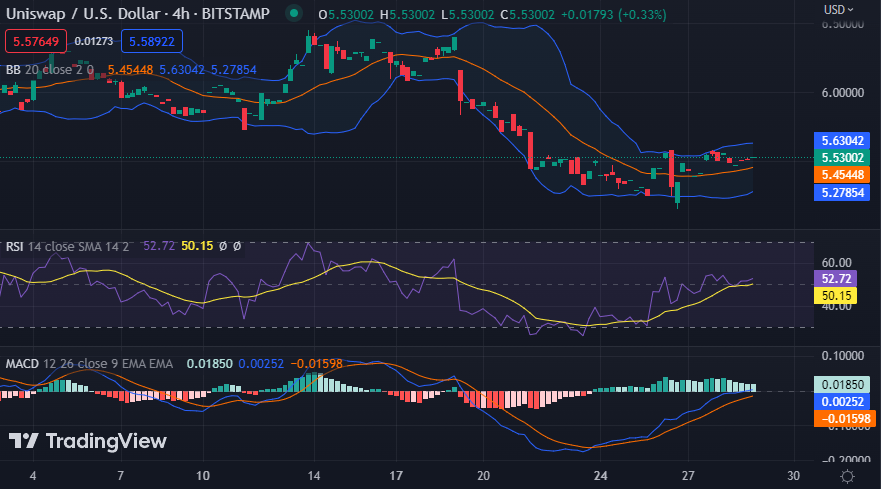Click the BB upper value 5.63042 in legend
The height and width of the screenshot is (489, 881).
[x=182, y=70]
